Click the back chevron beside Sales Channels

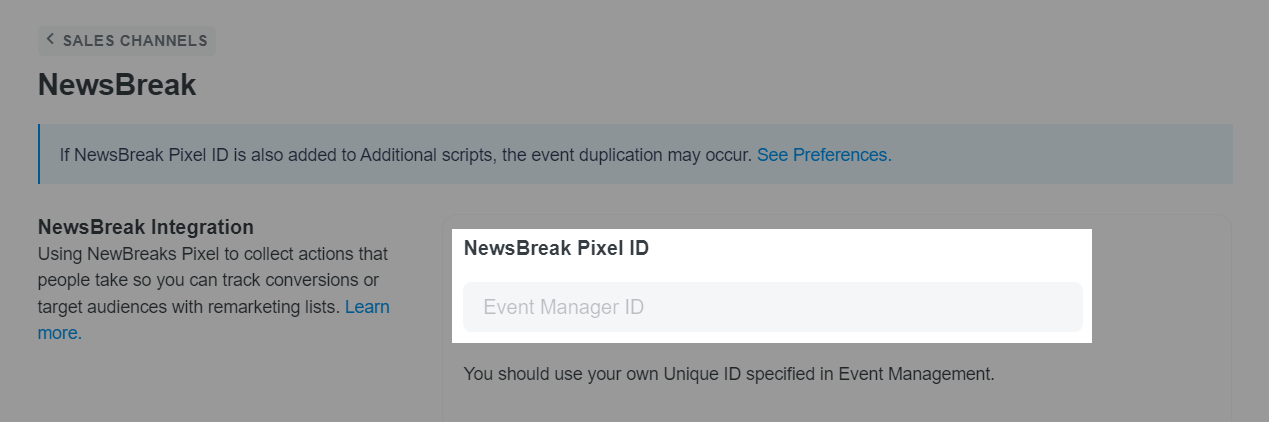[50, 40]
